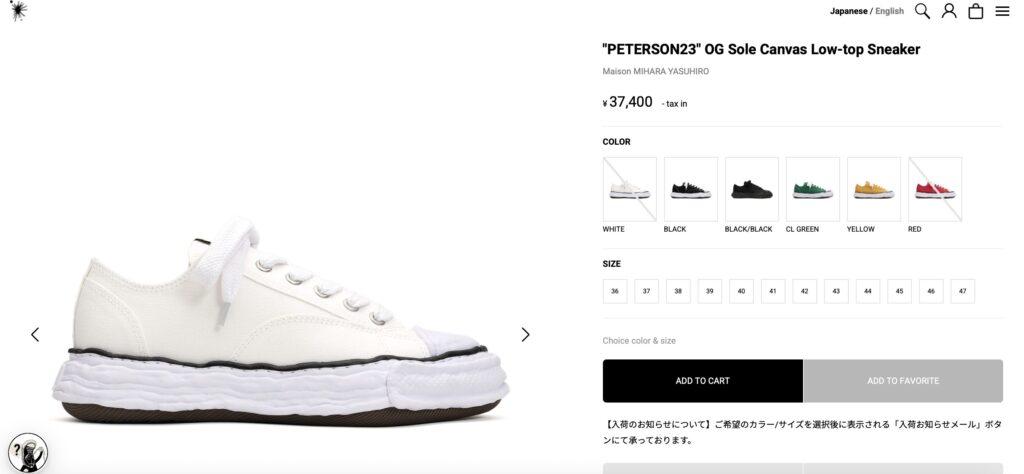
Task: Select size 36
Action: (615, 291)
